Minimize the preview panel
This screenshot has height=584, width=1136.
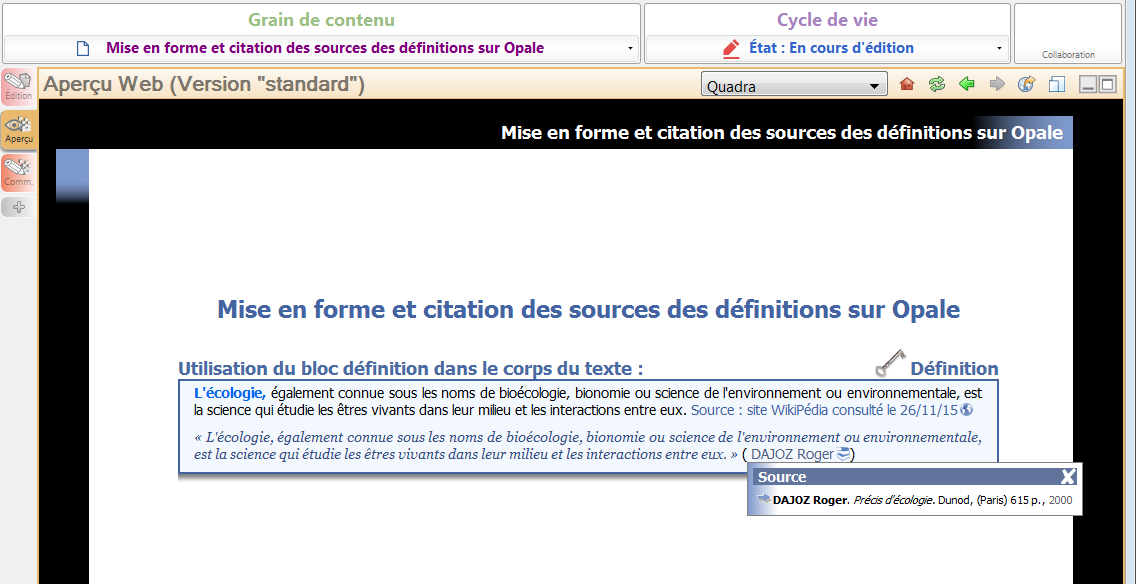[1087, 85]
